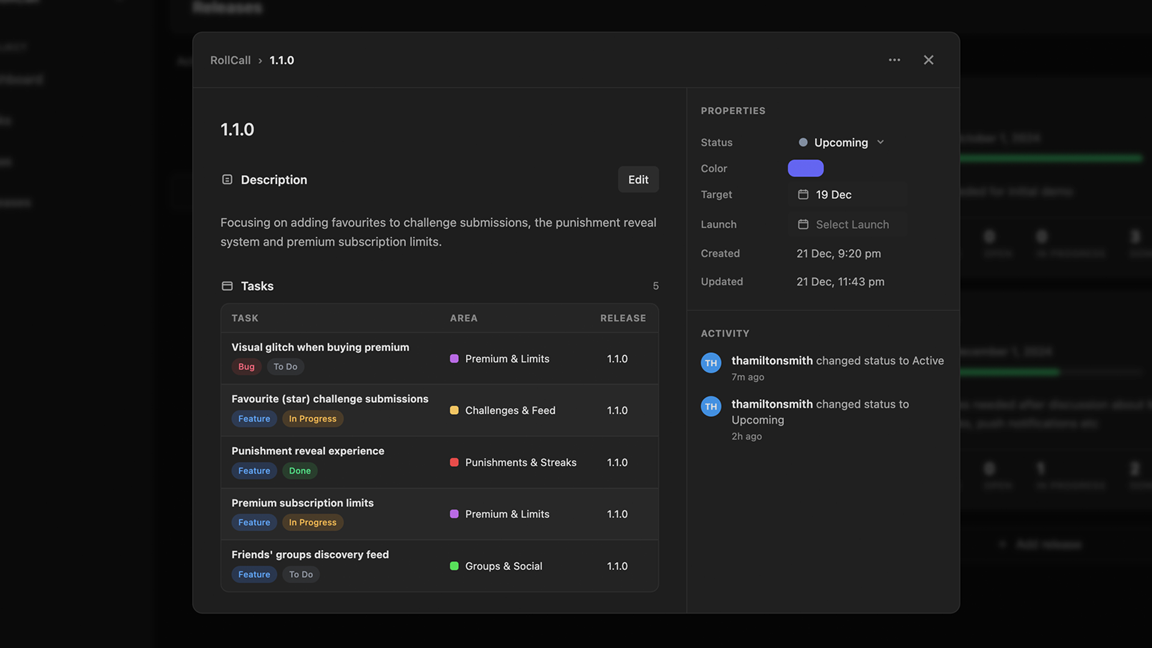This screenshot has height=648, width=1152.
Task: Click thamiltonsmith in the changed to Upcoming entry
Action: [772, 404]
